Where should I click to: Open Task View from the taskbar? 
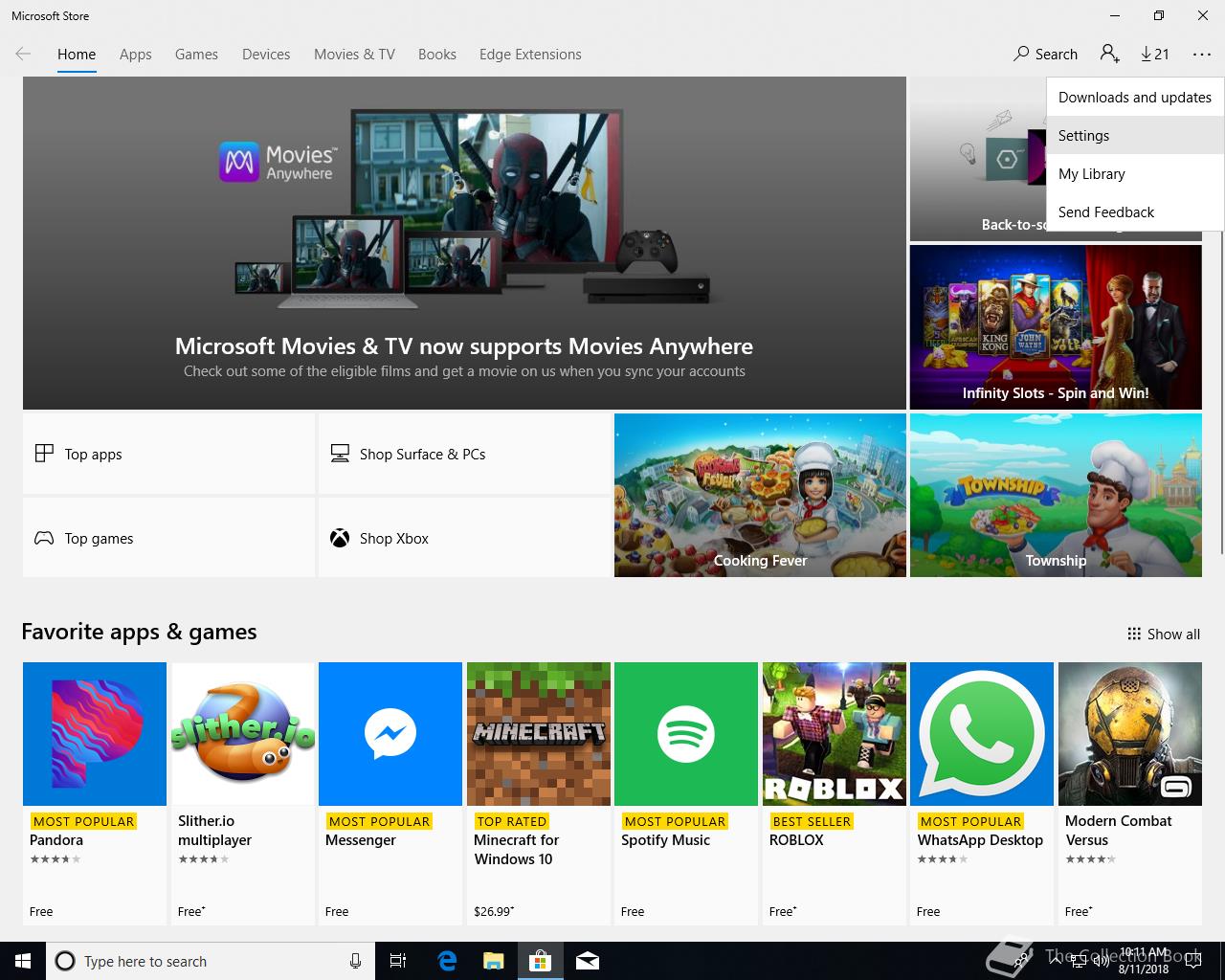point(398,961)
